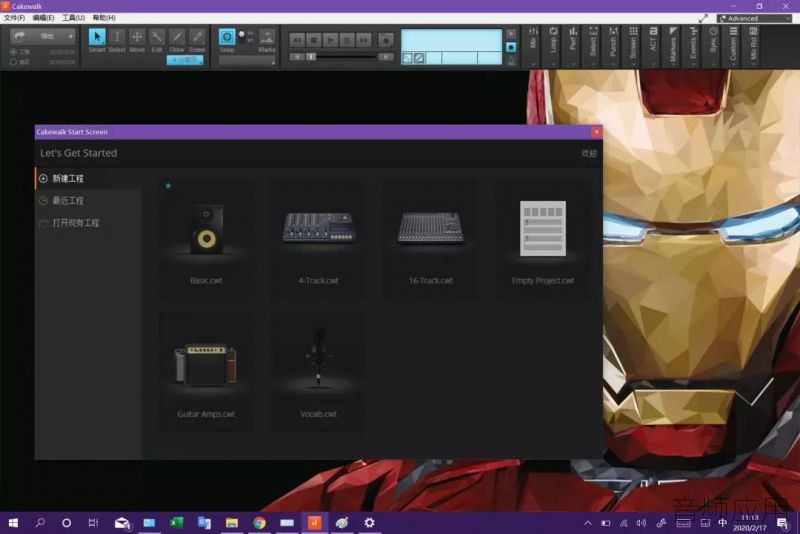This screenshot has height=534, width=800.
Task: Click the taskbar volume speaker icon
Action: click(x=641, y=523)
